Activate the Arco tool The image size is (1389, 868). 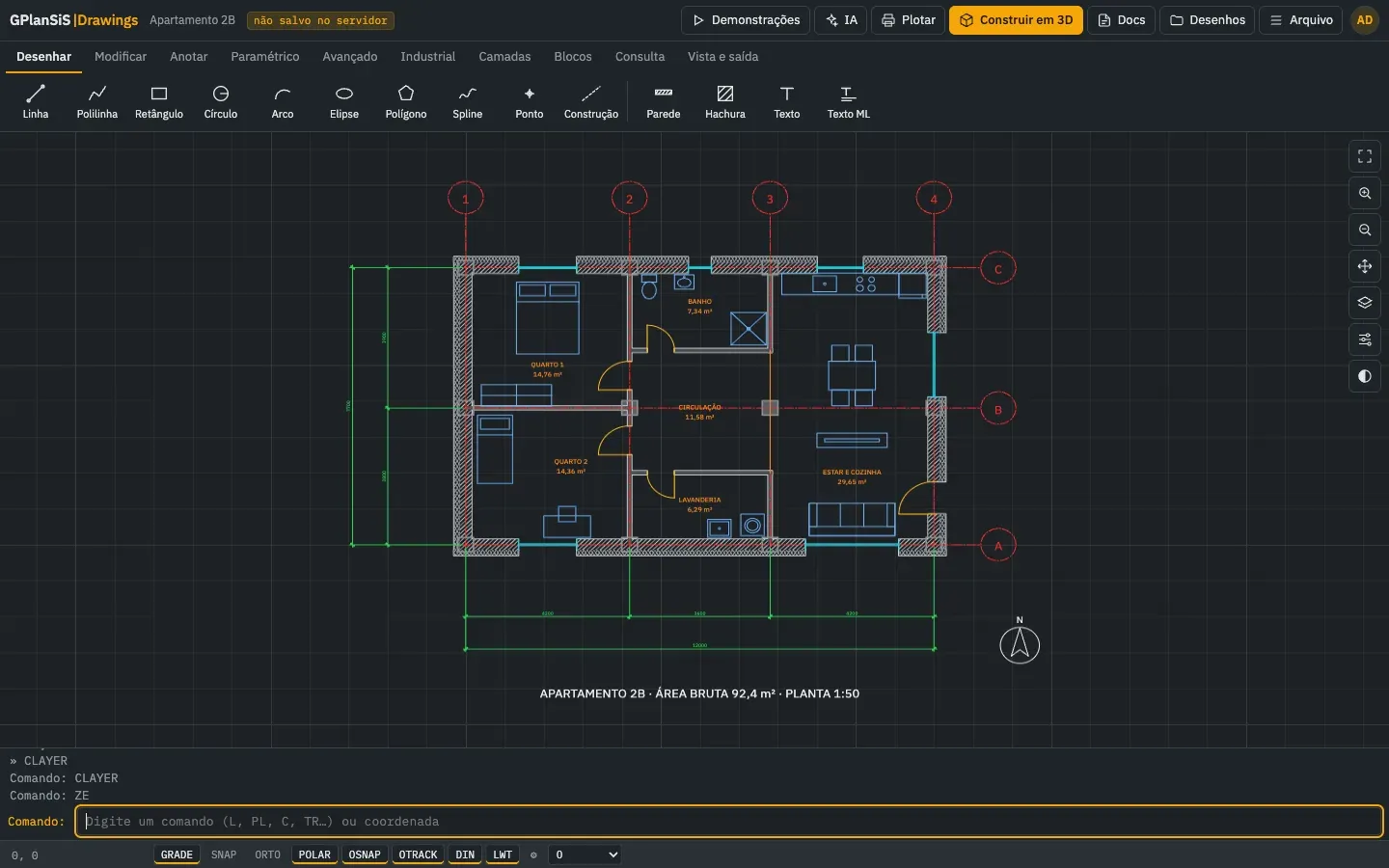pyautogui.click(x=283, y=101)
